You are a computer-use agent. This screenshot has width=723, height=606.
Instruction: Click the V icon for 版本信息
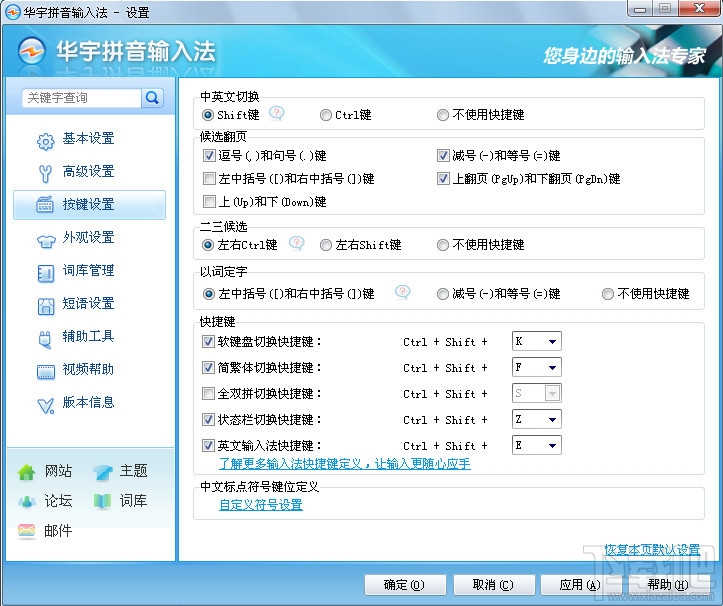[x=46, y=405]
